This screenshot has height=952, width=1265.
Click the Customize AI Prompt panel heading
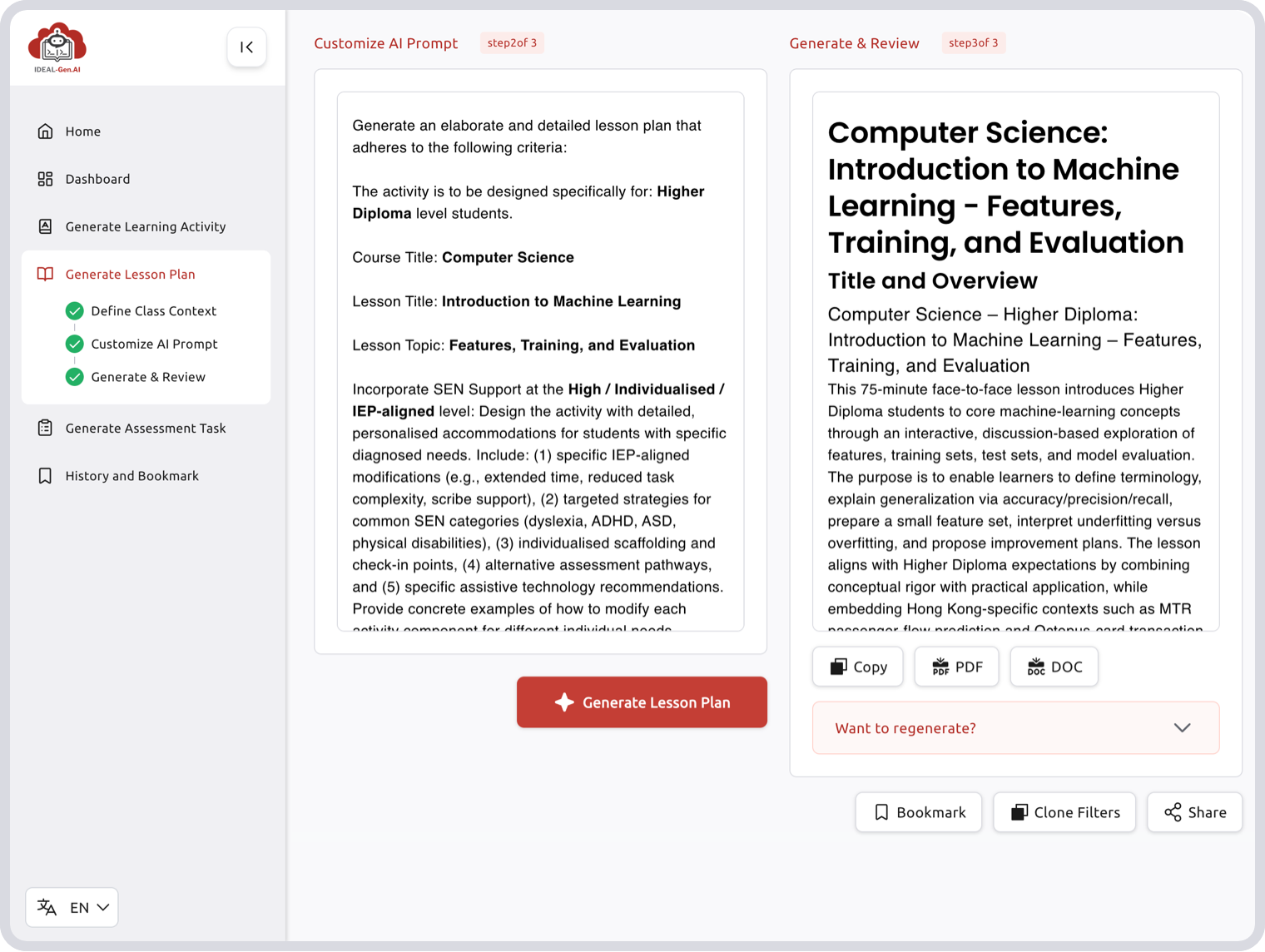pos(386,43)
